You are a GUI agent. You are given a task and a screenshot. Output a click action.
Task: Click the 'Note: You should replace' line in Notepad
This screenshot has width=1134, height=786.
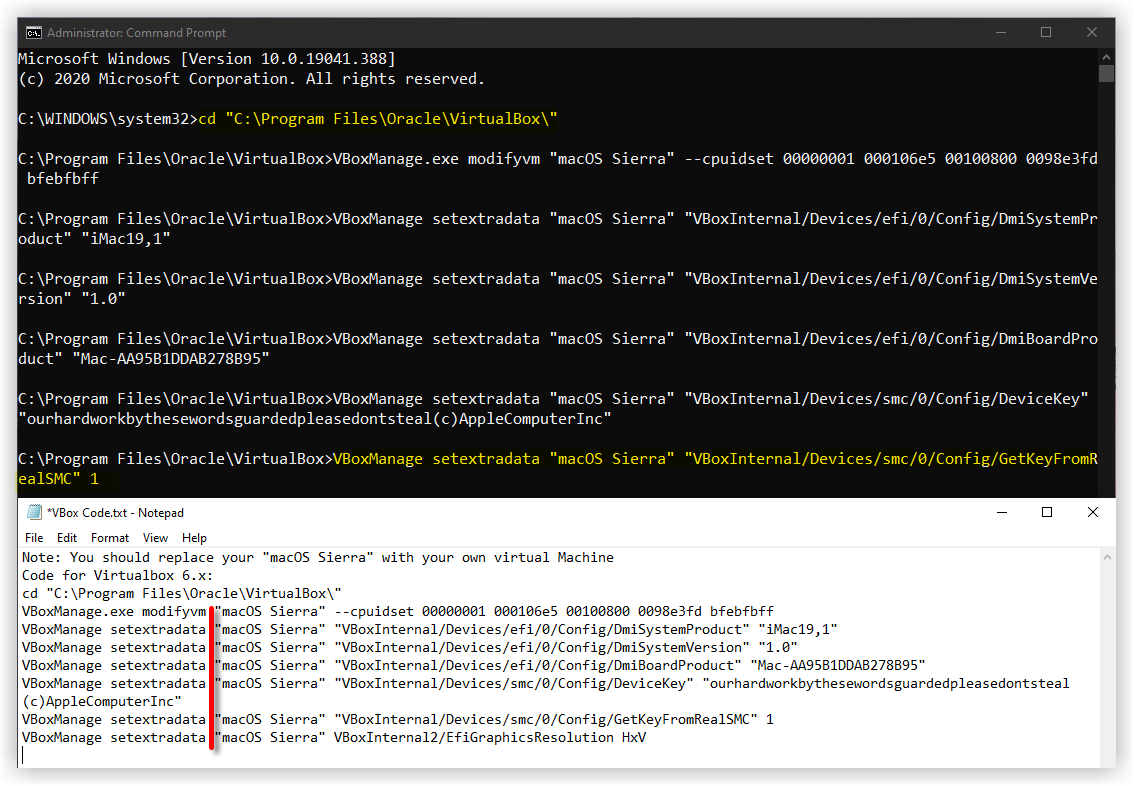pos(317,558)
